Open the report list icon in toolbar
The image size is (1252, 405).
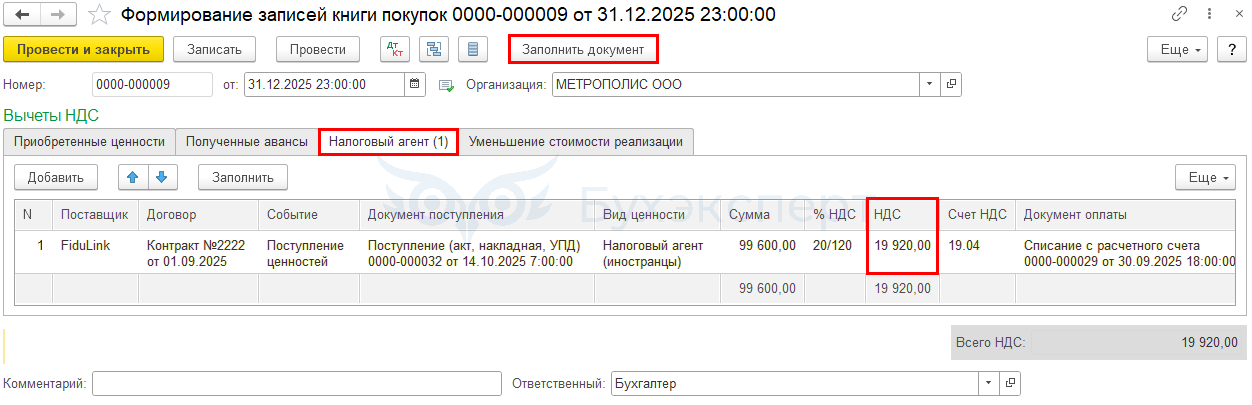(x=473, y=49)
